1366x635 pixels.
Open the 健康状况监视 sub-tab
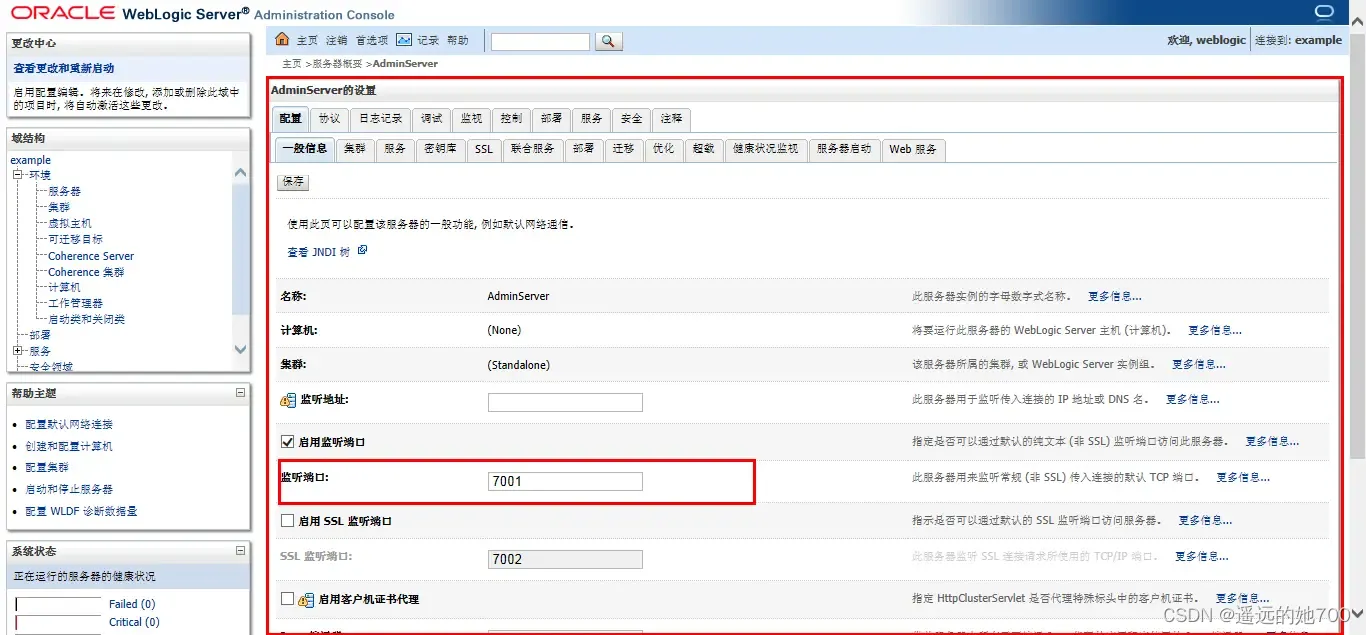(765, 149)
